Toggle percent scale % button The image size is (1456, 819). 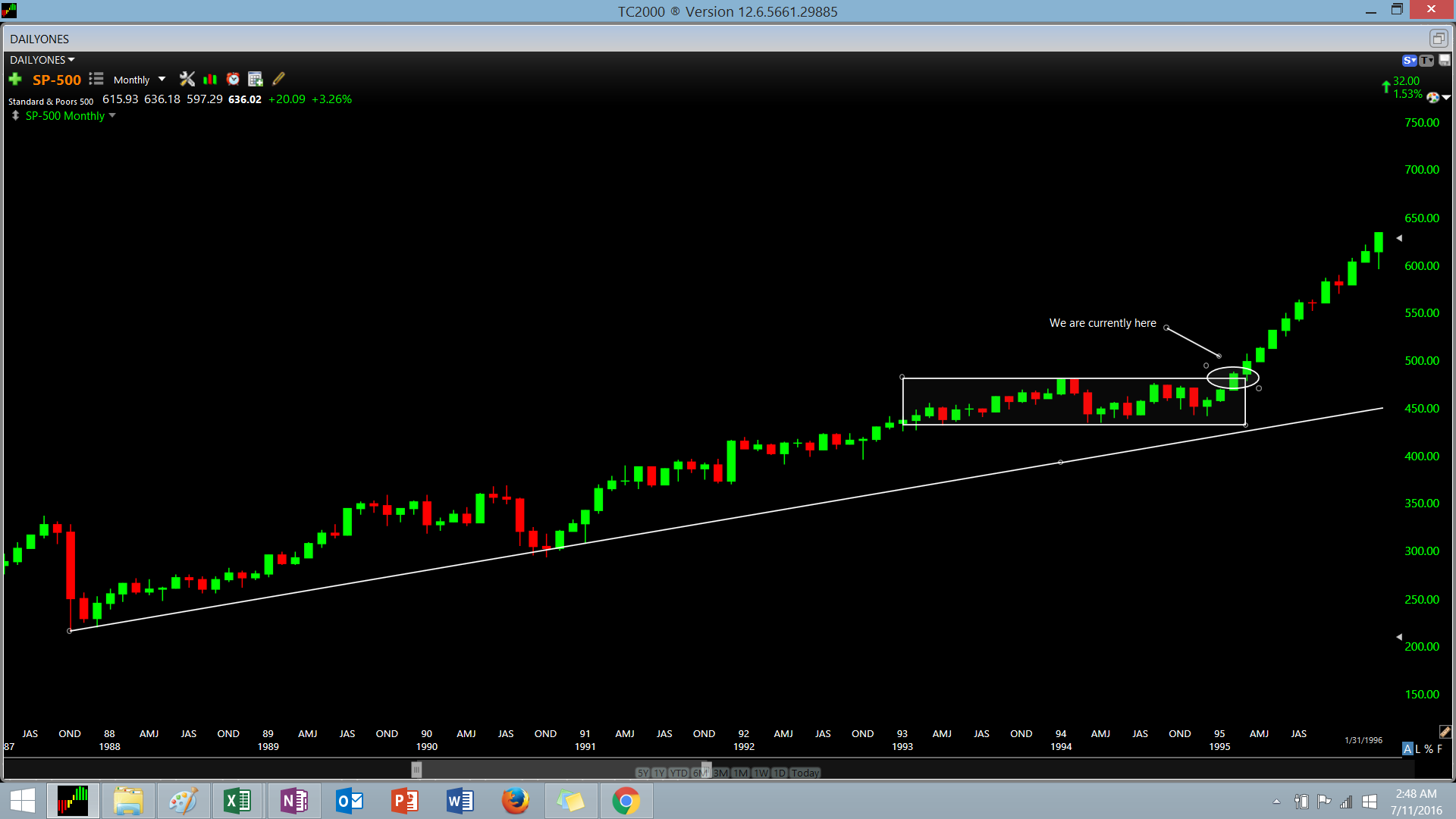pyautogui.click(x=1429, y=748)
